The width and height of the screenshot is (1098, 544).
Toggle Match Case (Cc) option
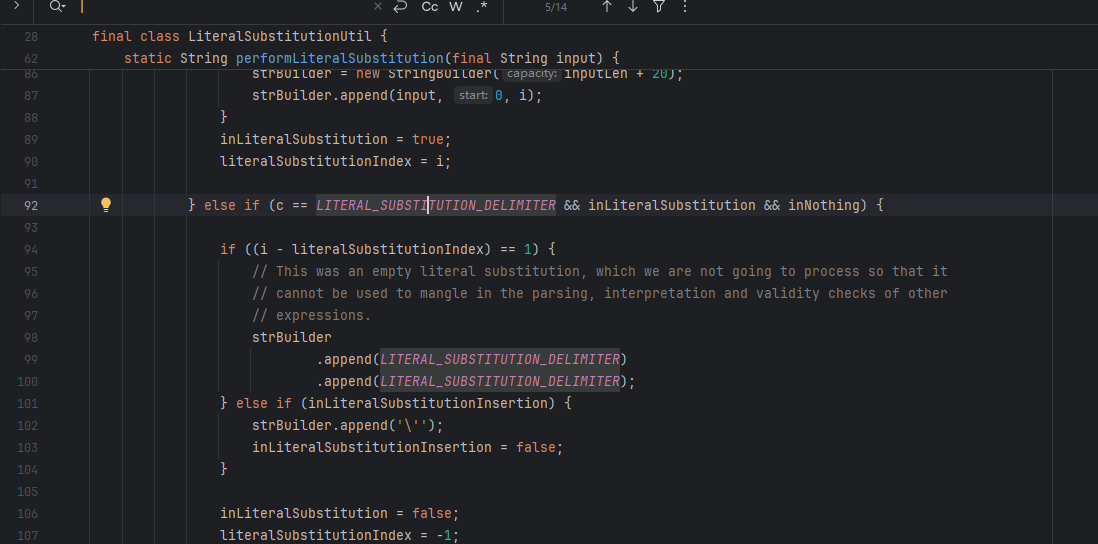coord(429,6)
